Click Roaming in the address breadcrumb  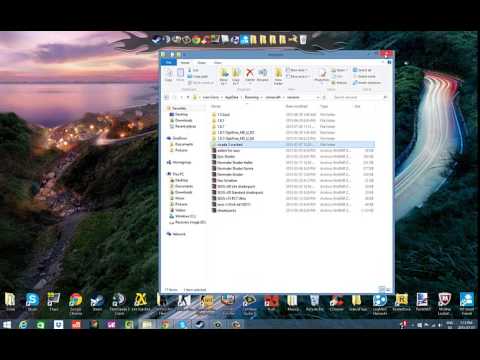coord(252,97)
